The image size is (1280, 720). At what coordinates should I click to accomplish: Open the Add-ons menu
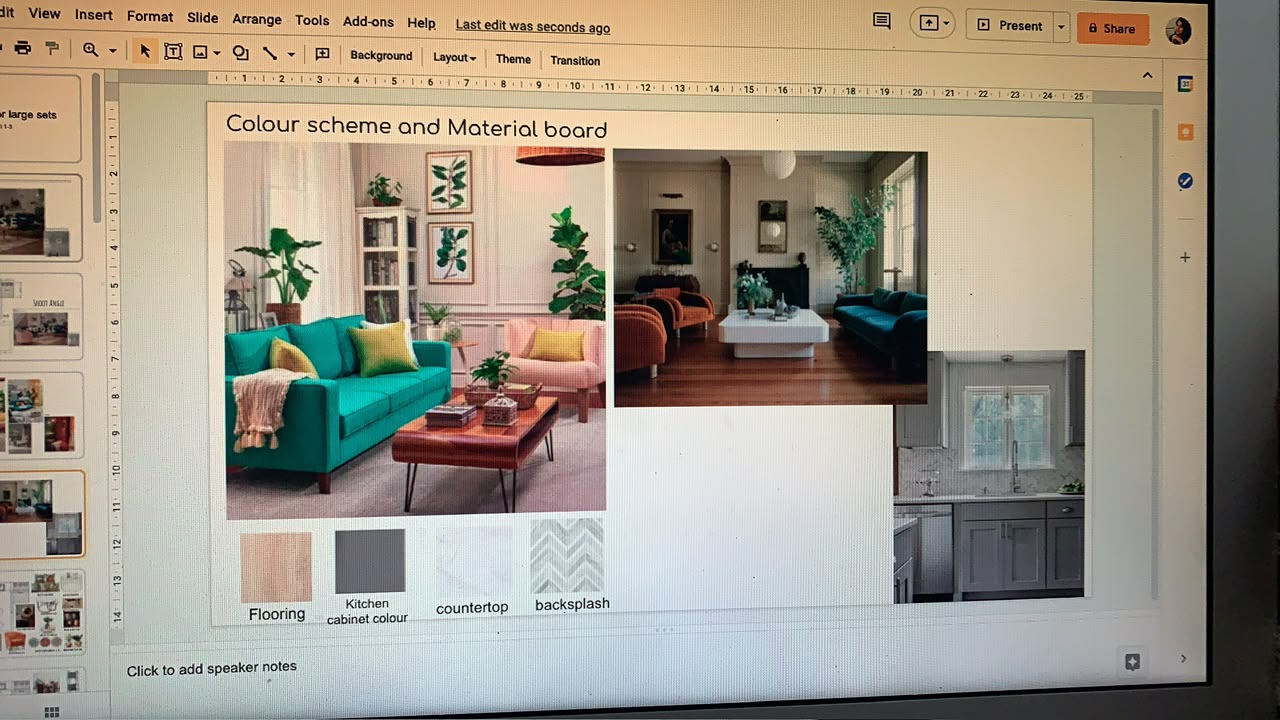368,21
